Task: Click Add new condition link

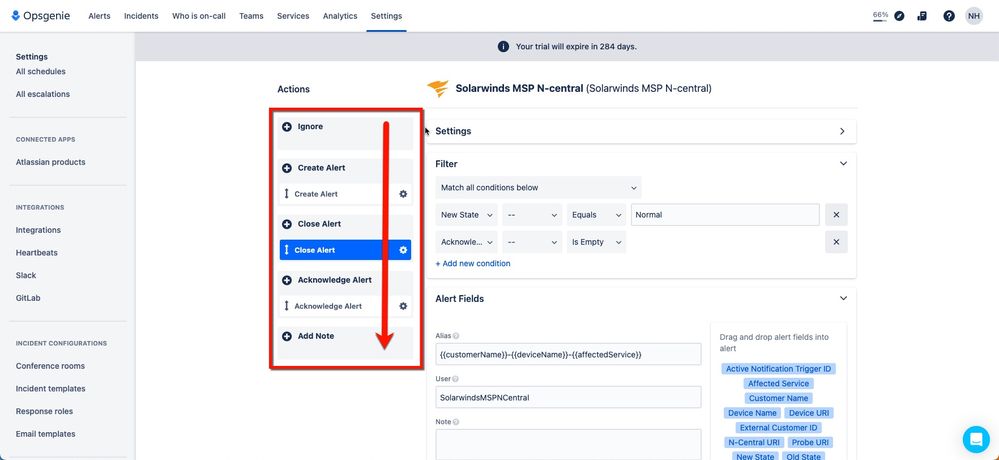Action: (473, 264)
